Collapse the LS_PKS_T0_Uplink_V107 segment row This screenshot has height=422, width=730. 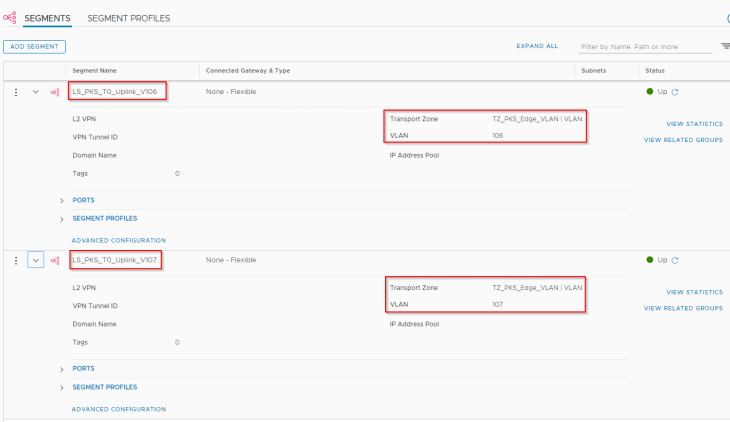pyautogui.click(x=36, y=260)
